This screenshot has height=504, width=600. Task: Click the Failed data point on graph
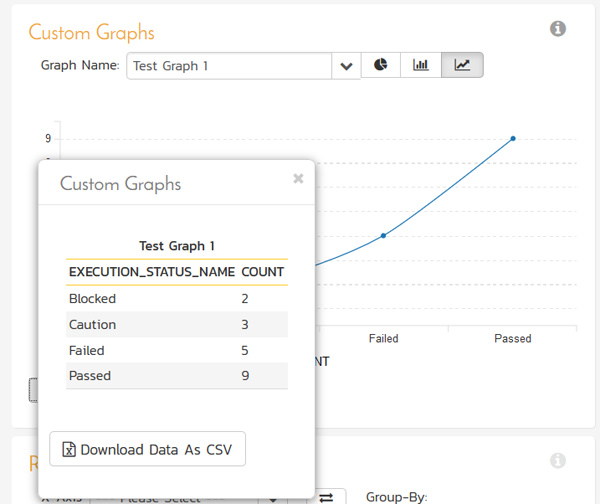[383, 235]
